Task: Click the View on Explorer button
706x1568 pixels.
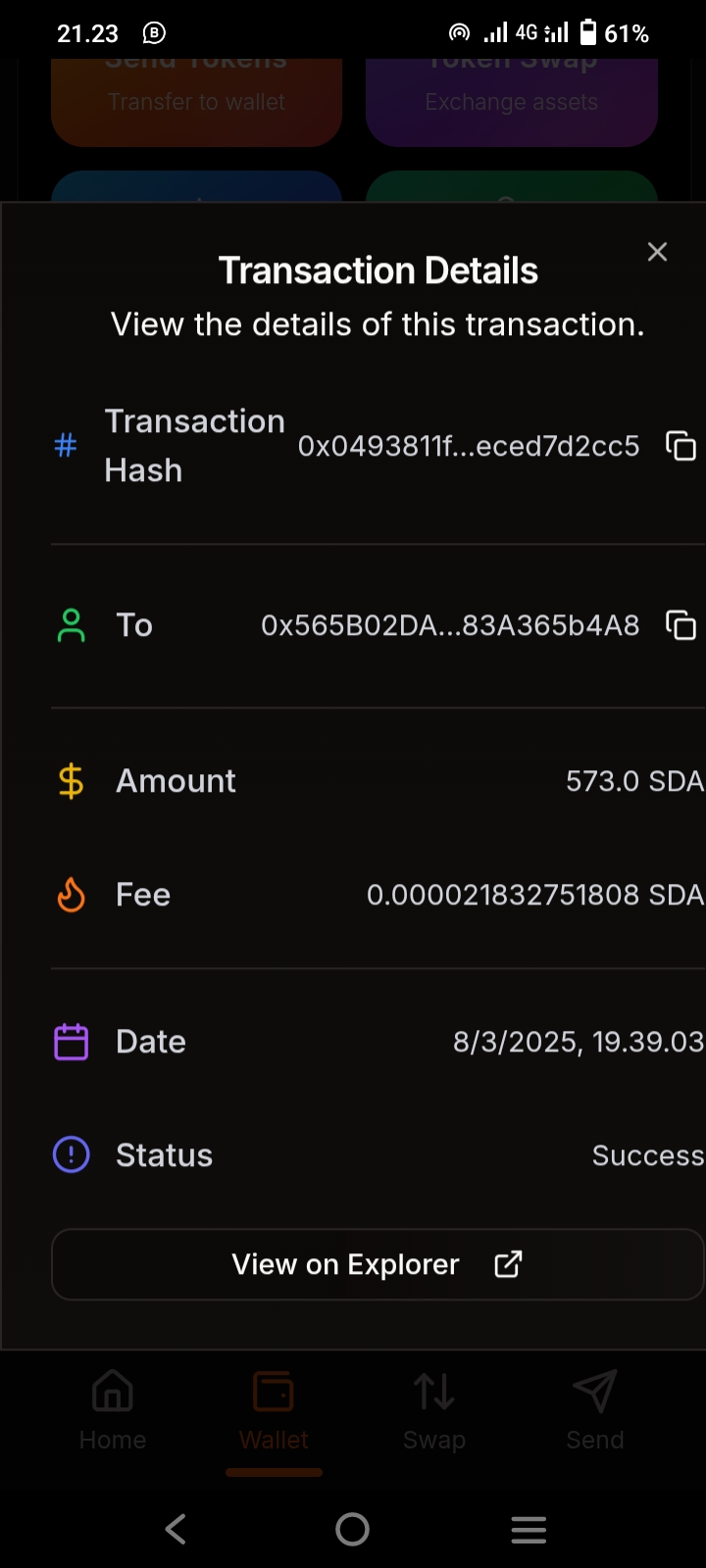Action: point(378,1264)
